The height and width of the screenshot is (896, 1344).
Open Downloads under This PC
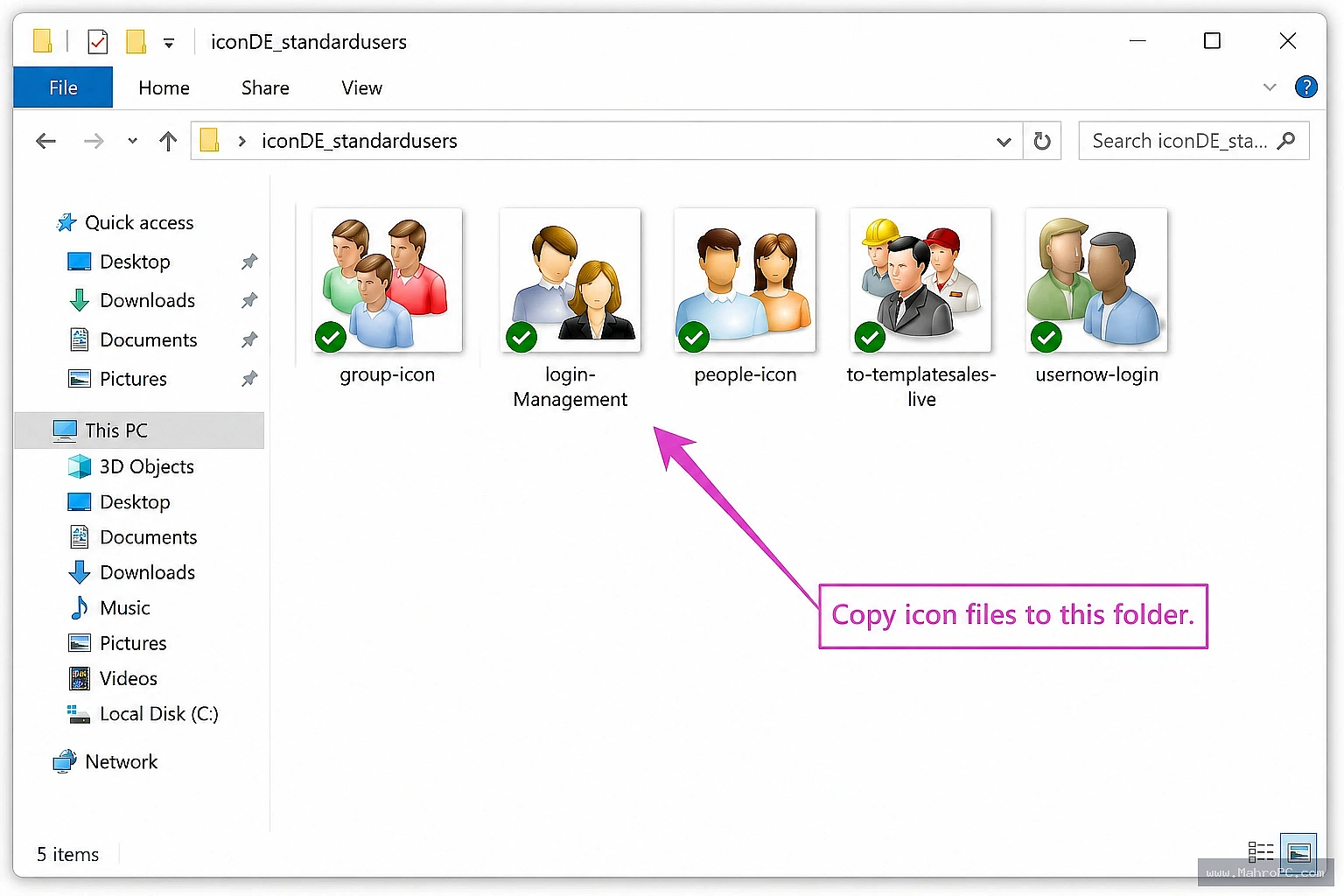coord(147,572)
